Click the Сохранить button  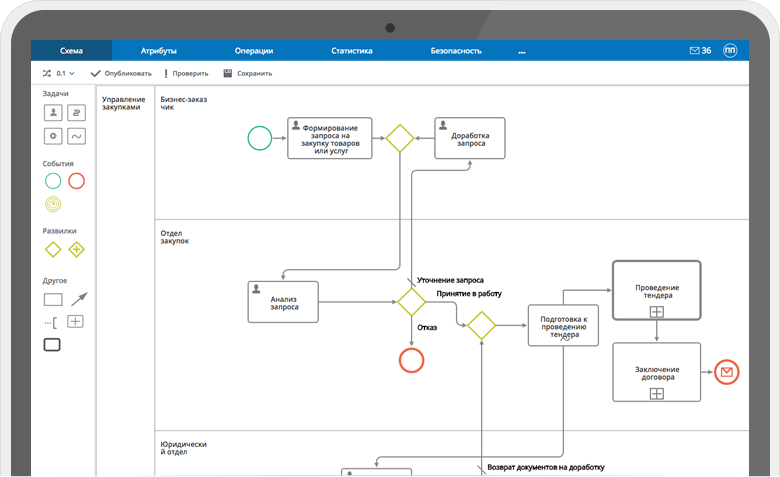247,73
